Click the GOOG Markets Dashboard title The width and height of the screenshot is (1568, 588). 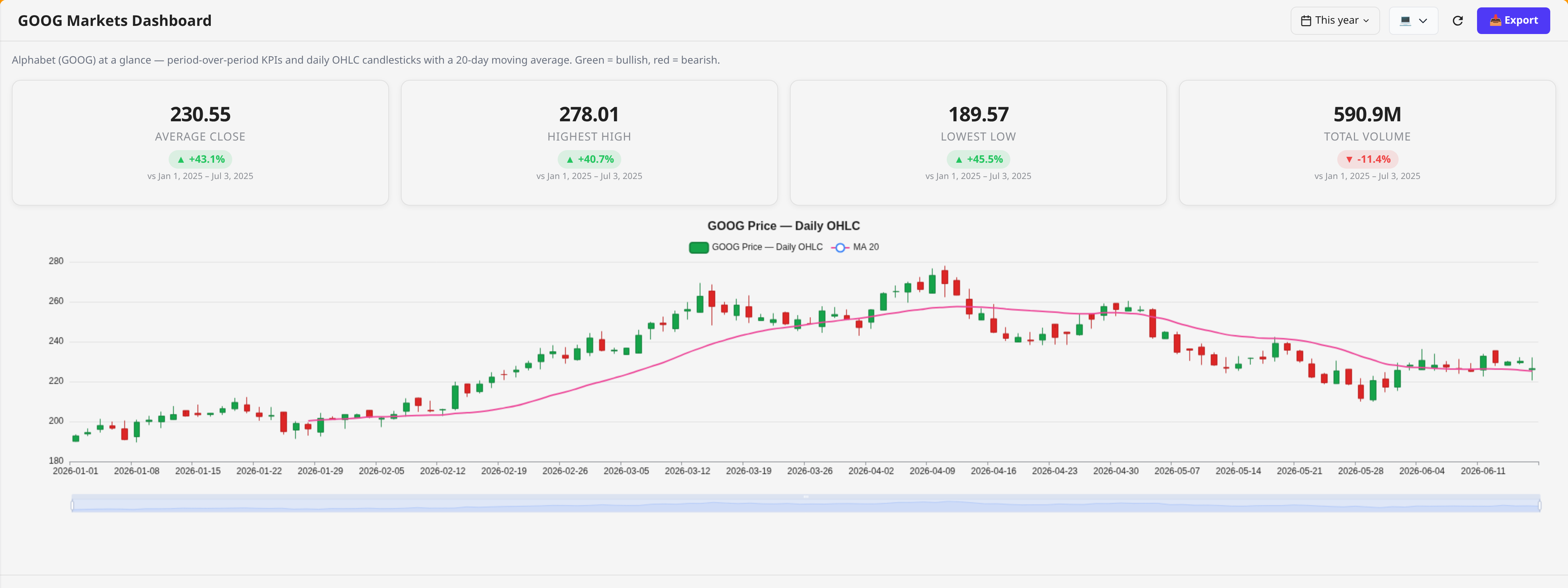pyautogui.click(x=114, y=21)
